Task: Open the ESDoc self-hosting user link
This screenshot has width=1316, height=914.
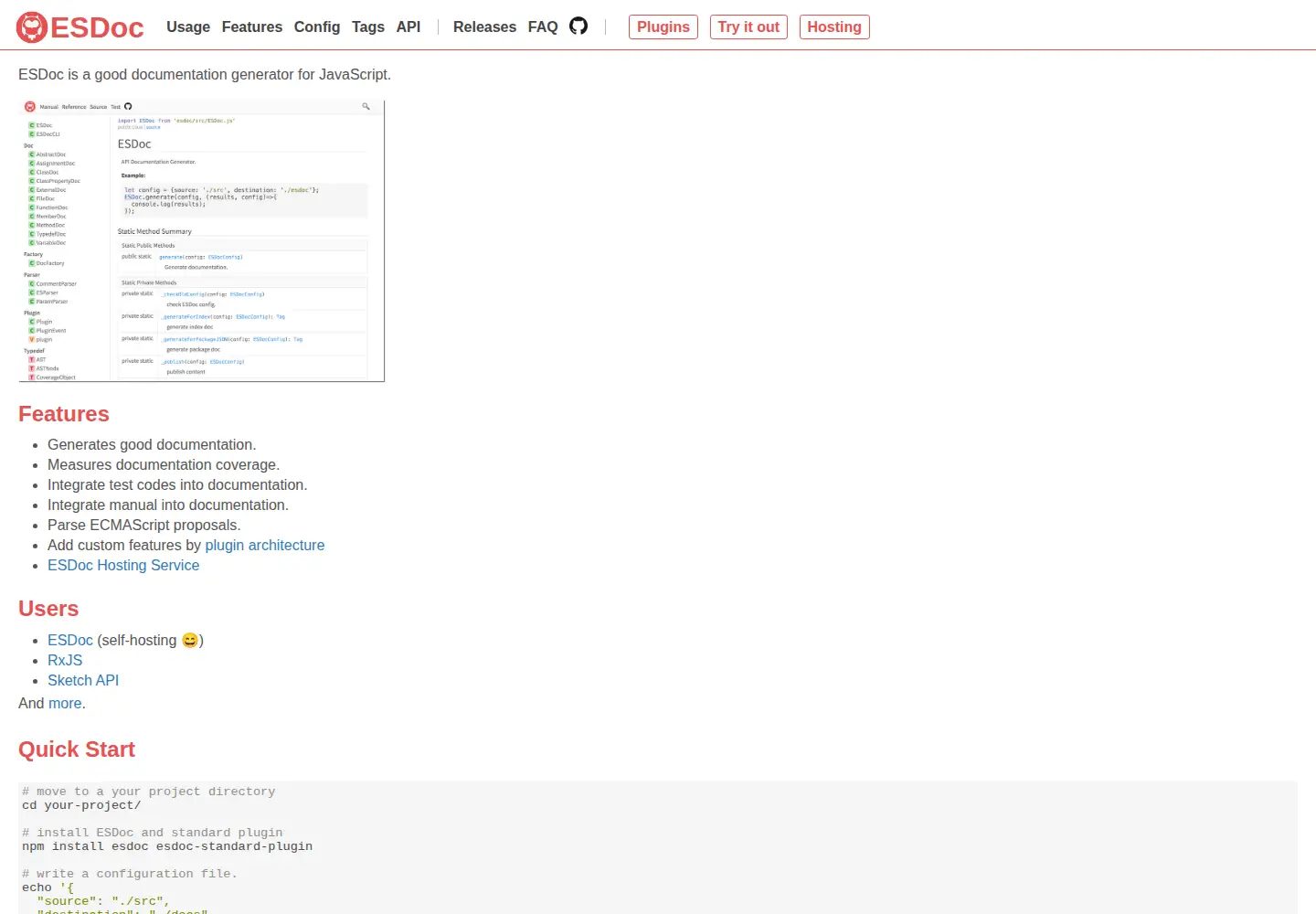Action: (70, 640)
